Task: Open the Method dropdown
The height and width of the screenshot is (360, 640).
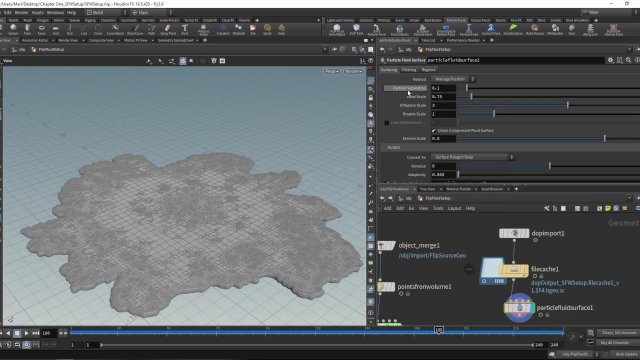Action: coord(453,79)
